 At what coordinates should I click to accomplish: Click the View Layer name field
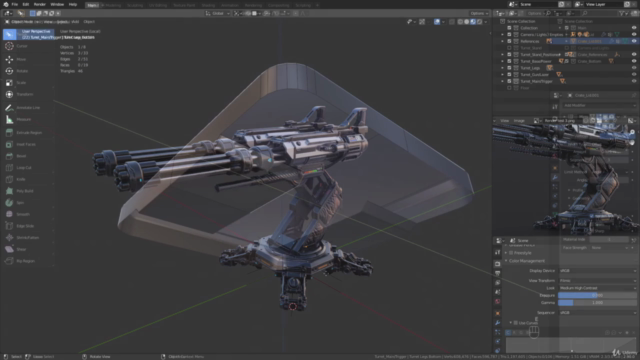pyautogui.click(x=603, y=4)
